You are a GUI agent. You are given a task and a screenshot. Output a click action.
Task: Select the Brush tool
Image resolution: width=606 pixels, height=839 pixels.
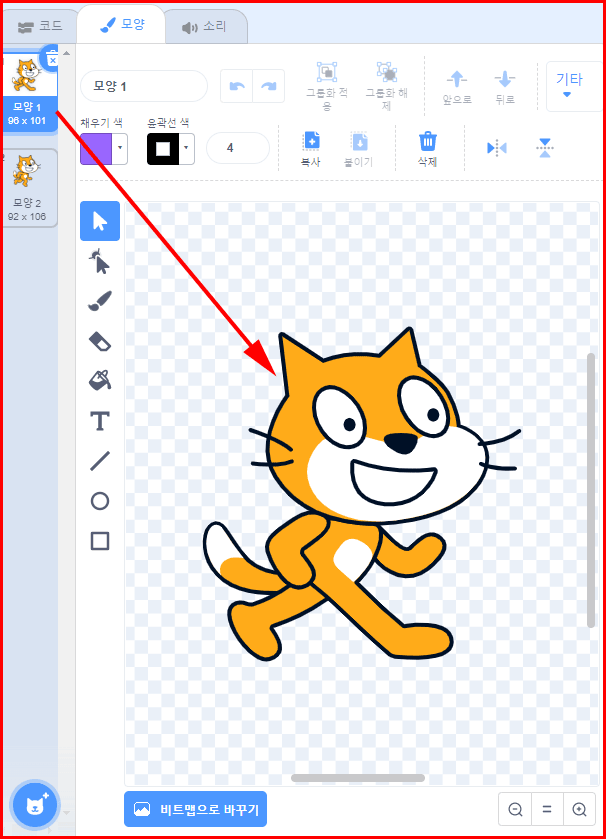click(100, 301)
